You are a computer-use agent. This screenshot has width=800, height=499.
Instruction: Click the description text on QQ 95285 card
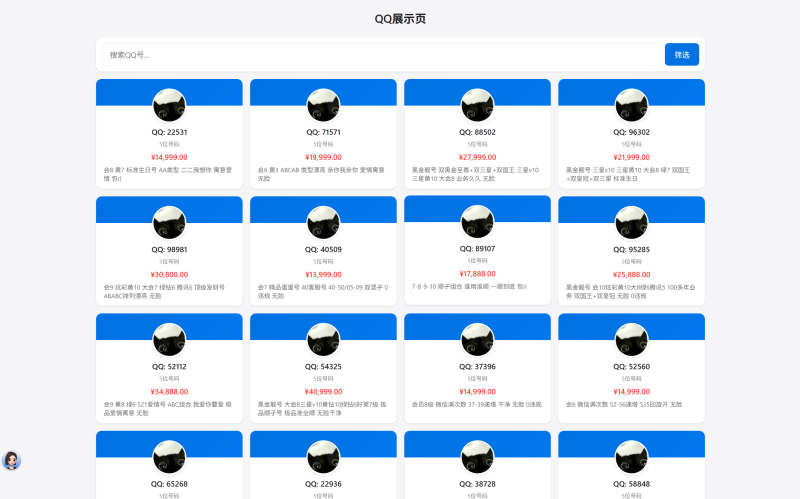pos(631,291)
